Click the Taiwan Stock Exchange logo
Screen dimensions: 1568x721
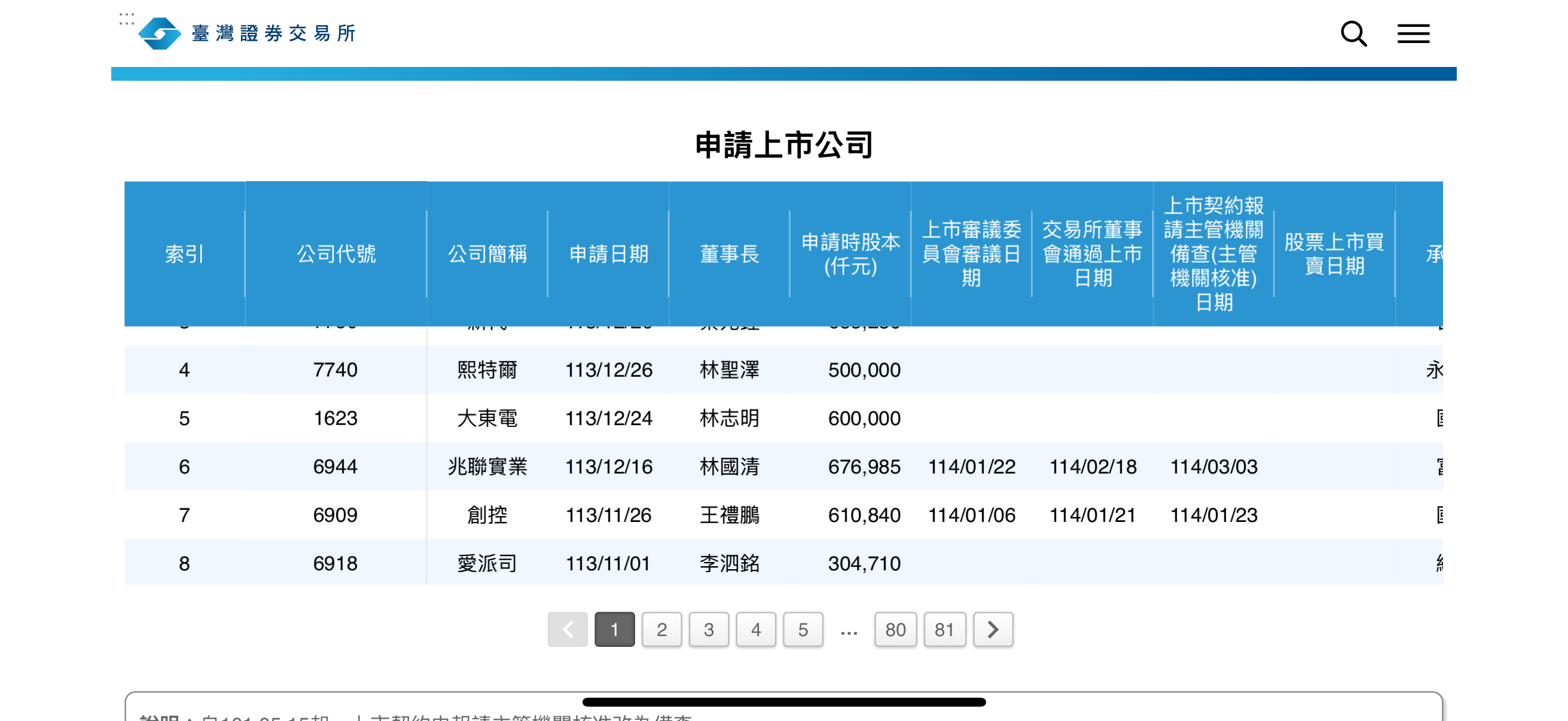point(160,33)
